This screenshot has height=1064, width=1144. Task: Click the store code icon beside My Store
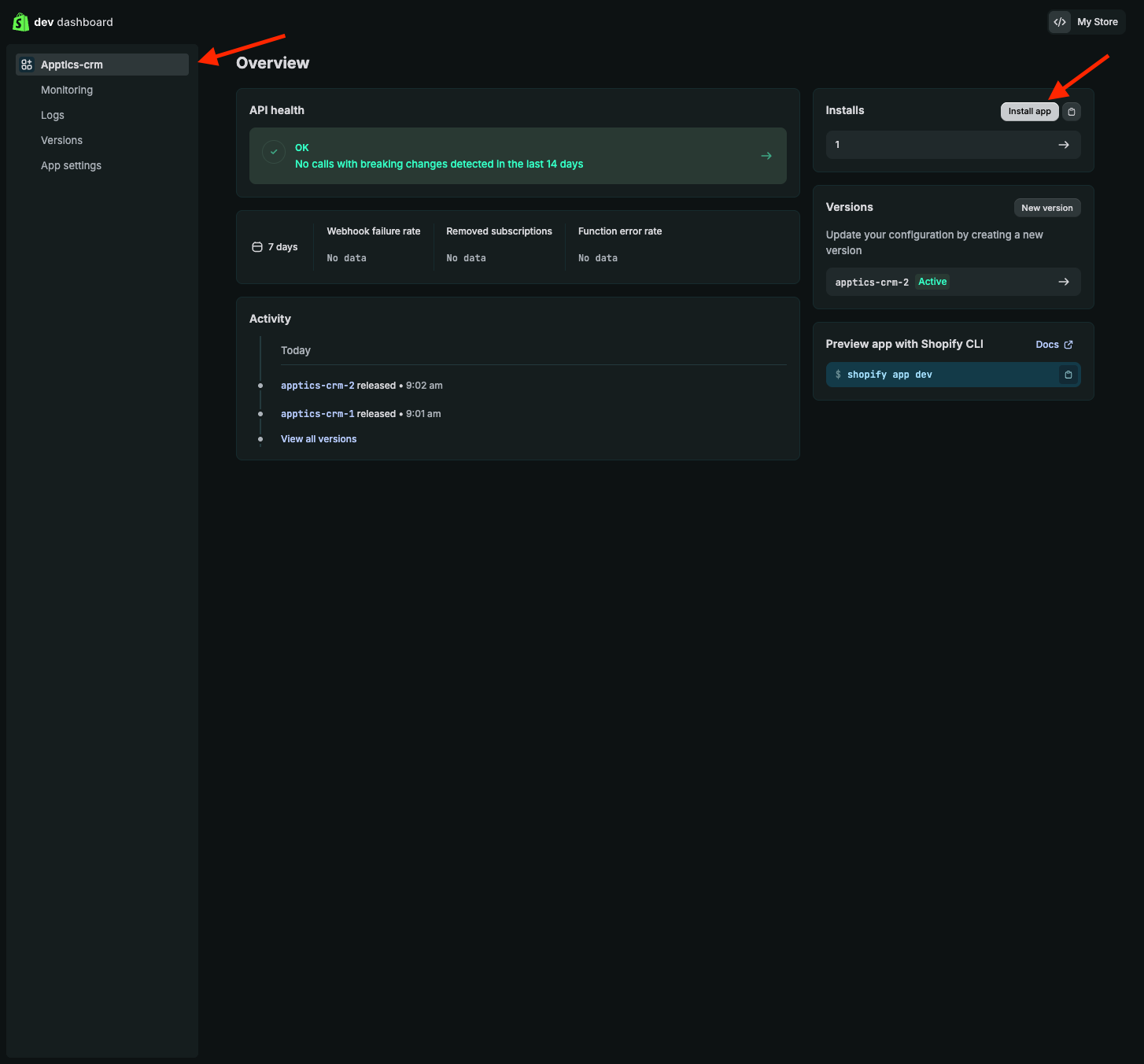click(1060, 22)
